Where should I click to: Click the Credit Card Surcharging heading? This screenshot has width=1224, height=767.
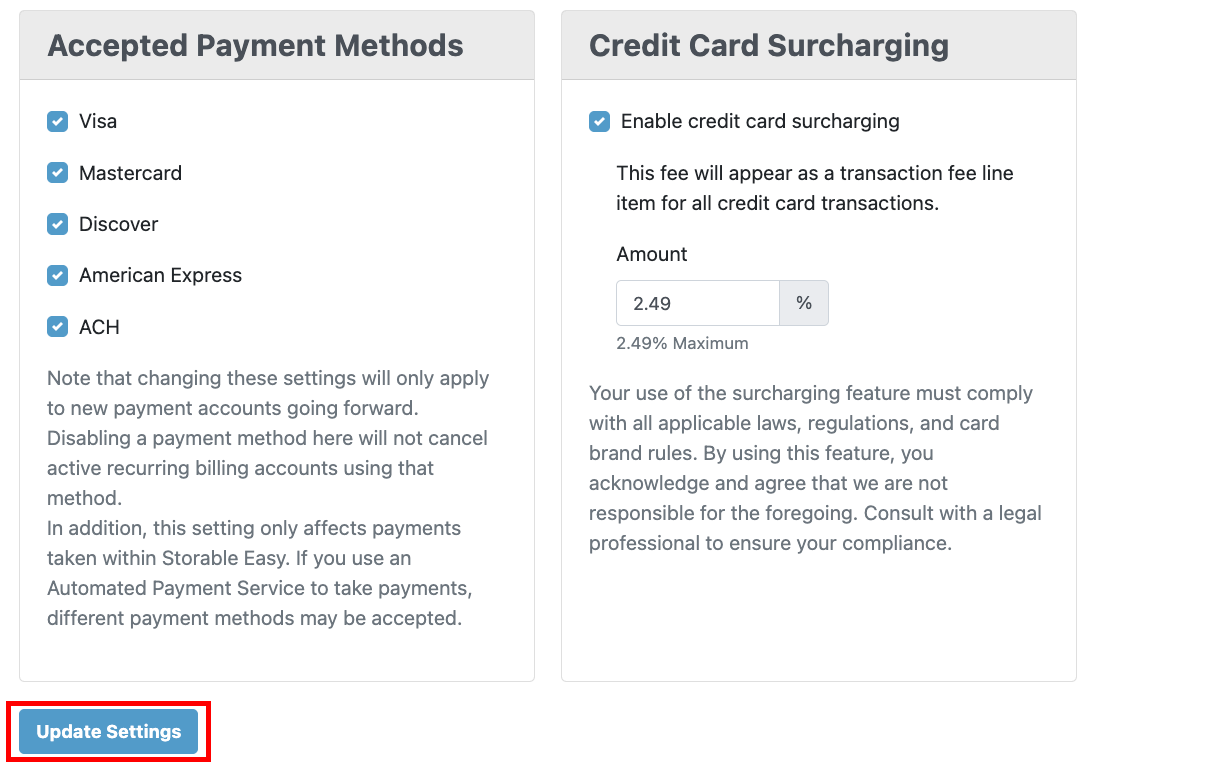click(768, 45)
